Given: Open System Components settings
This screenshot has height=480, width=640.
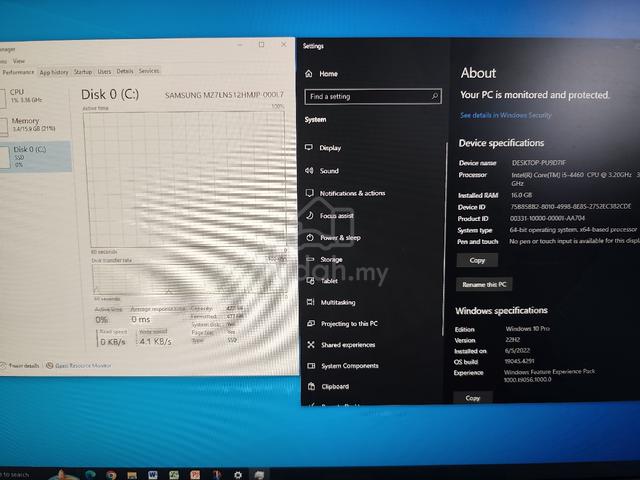Looking at the screenshot, I should pyautogui.click(x=343, y=366).
